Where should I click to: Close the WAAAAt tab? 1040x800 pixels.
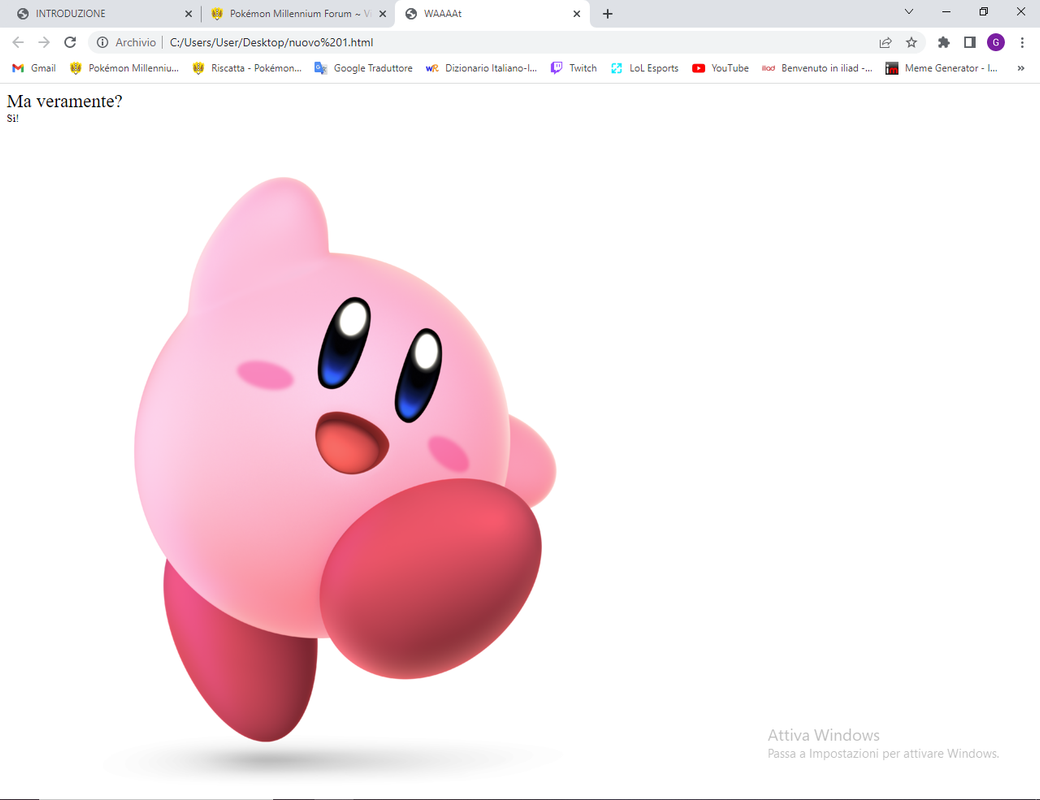click(576, 14)
